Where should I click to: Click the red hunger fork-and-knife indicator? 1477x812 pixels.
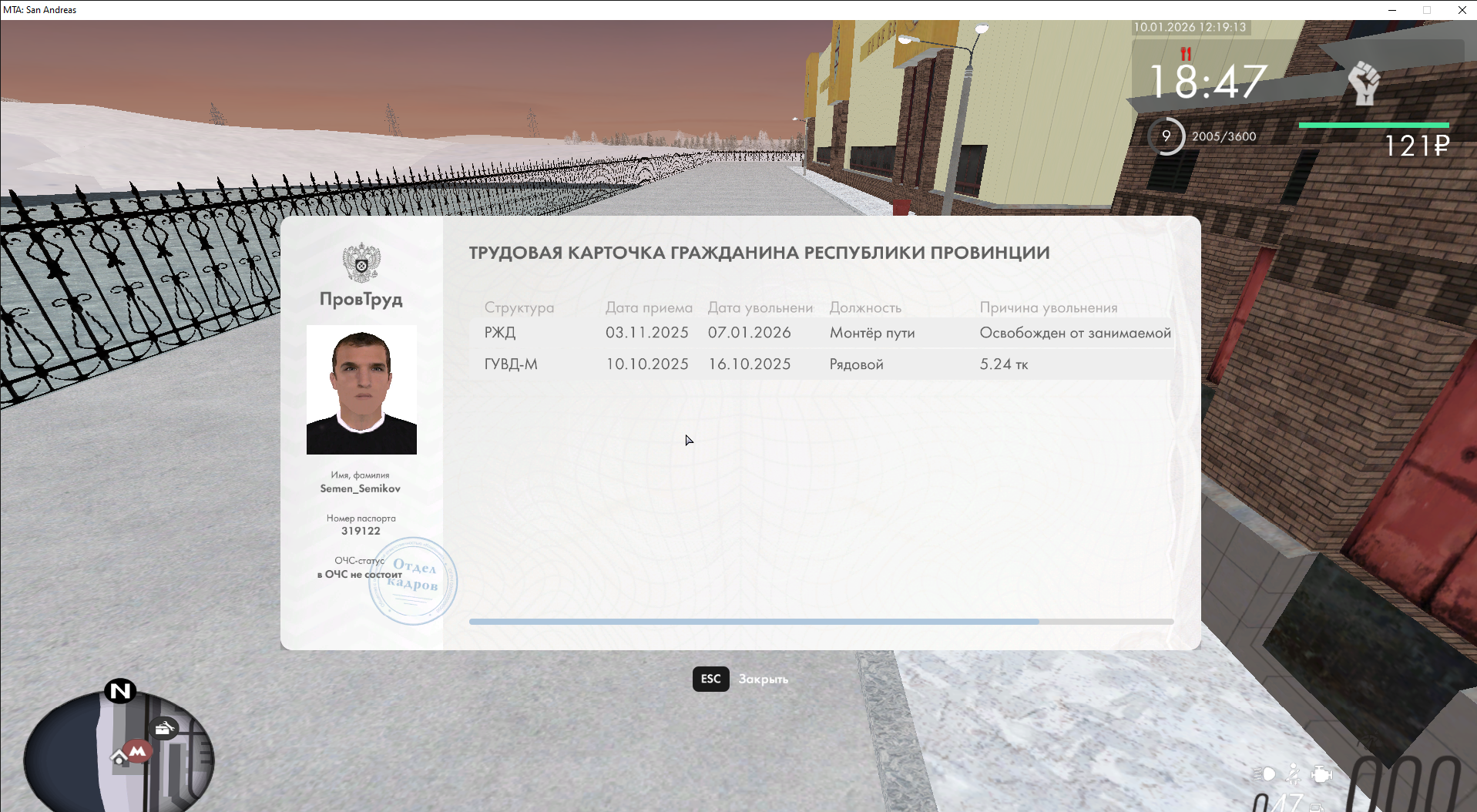click(x=1186, y=55)
